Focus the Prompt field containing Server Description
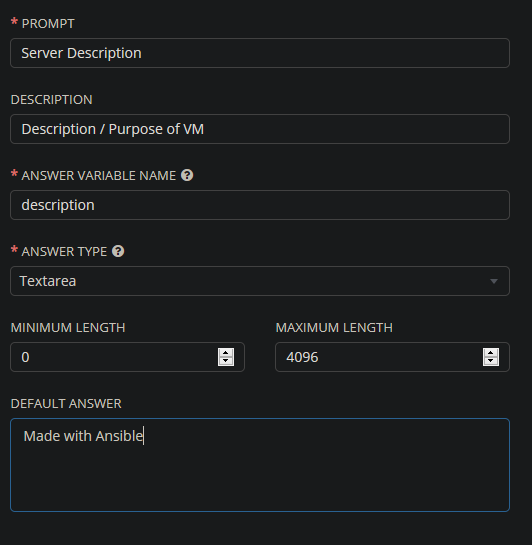Image resolution: width=532 pixels, height=545 pixels. 260,53
